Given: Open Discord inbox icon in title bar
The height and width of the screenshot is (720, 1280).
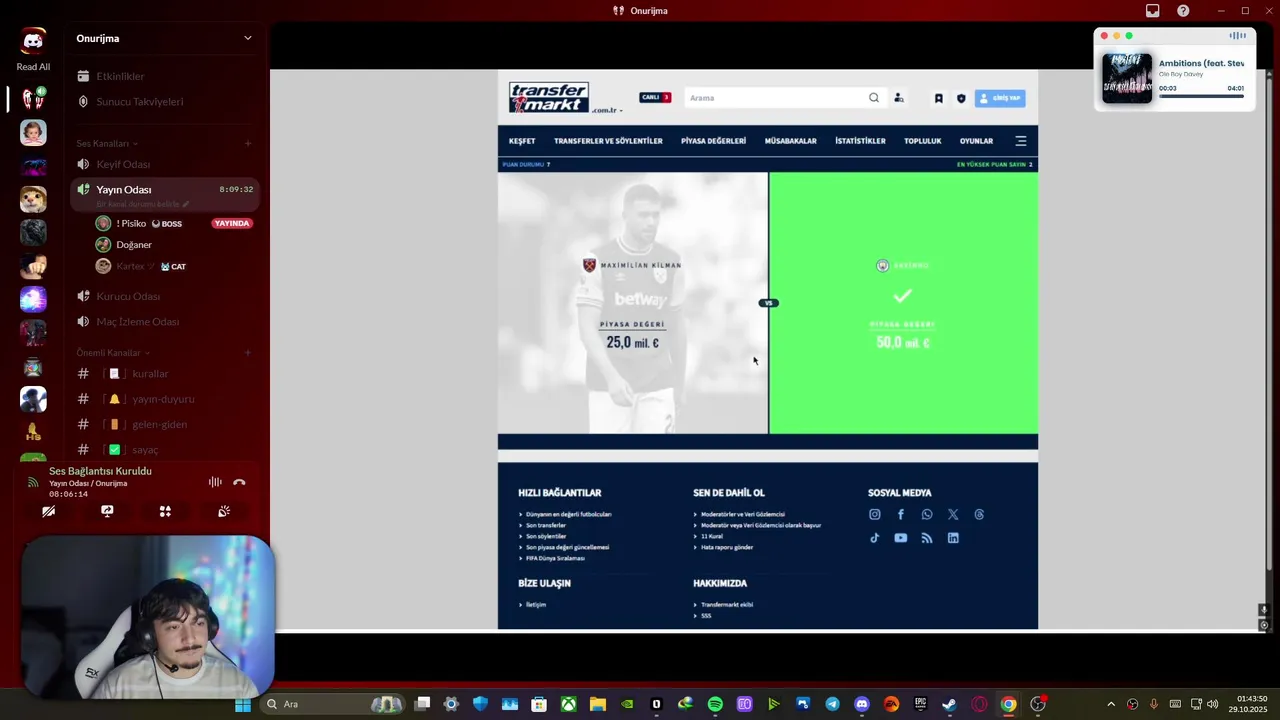Looking at the screenshot, I should coord(1153,11).
